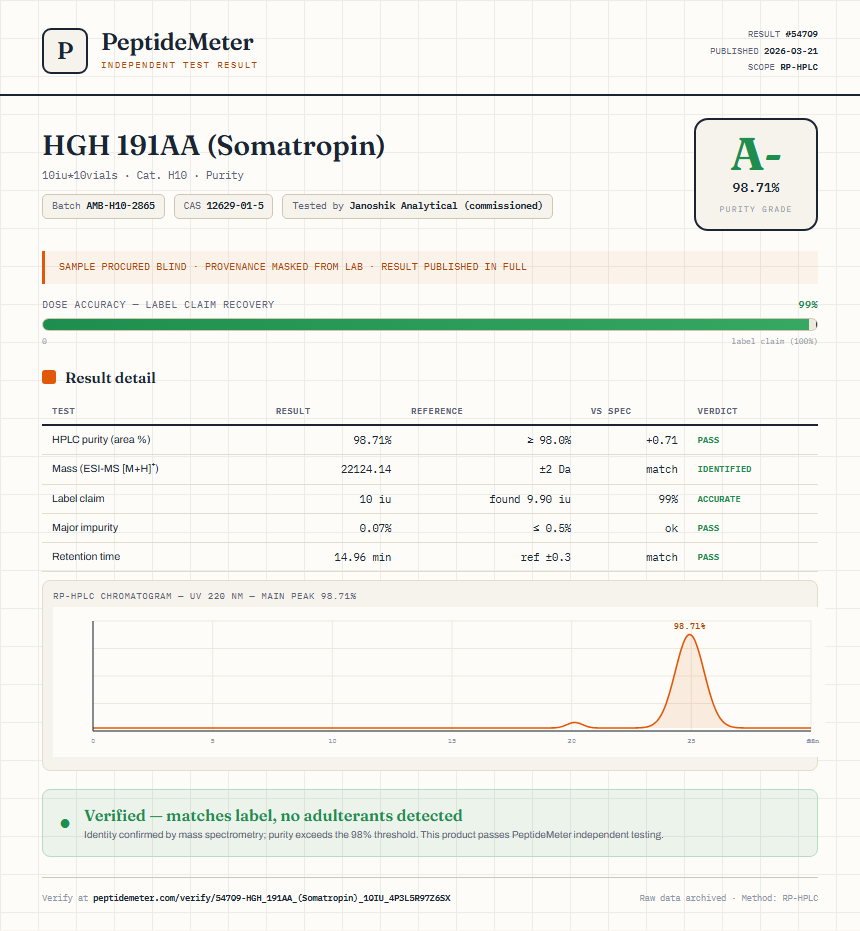Click the found 9.90 iu reference cell
This screenshot has height=931, width=860.
pyautogui.click(x=530, y=499)
